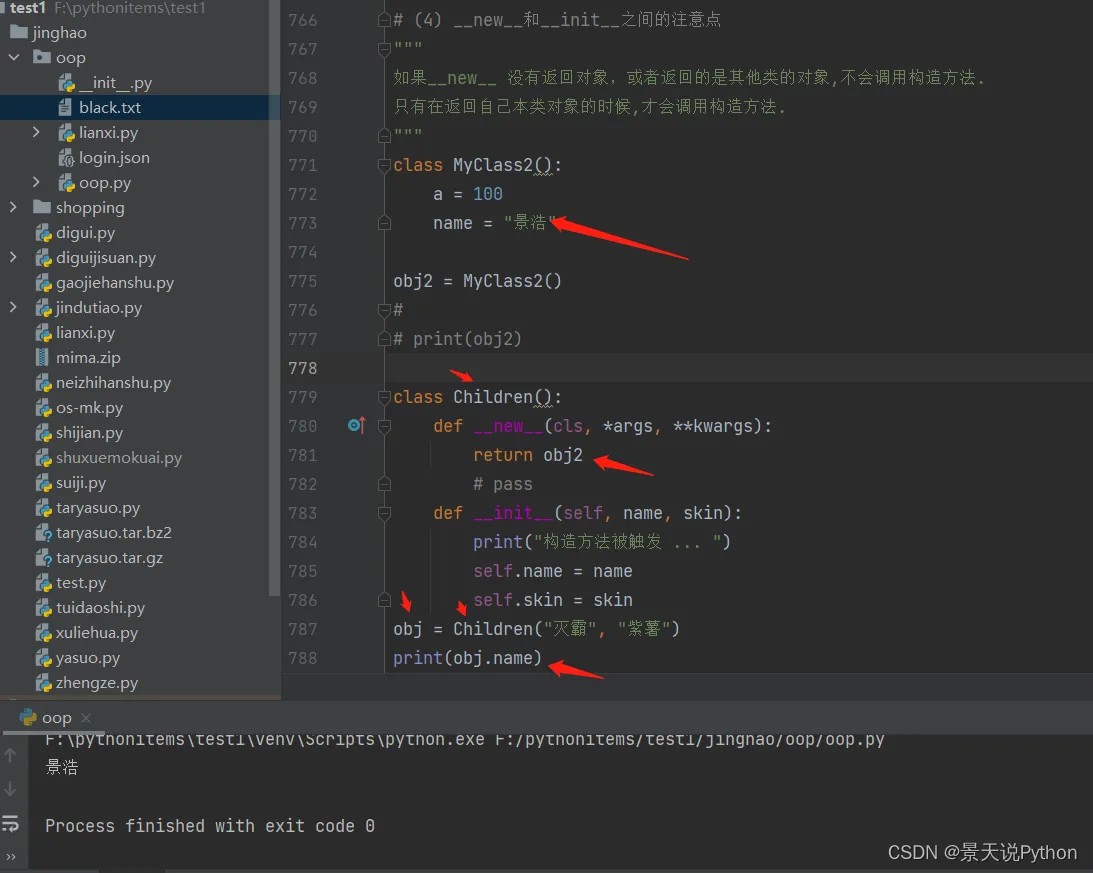Close the oop run tab
The image size is (1093, 873).
coord(86,718)
